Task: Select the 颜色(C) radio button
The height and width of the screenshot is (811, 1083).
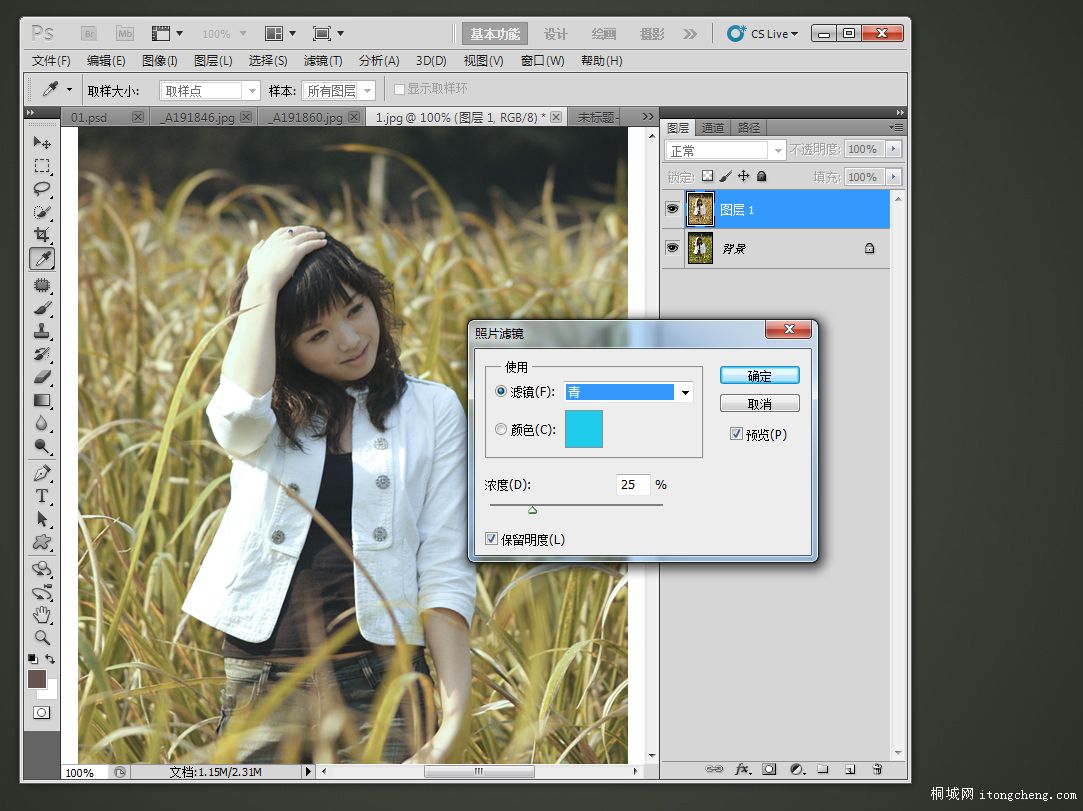Action: point(501,429)
